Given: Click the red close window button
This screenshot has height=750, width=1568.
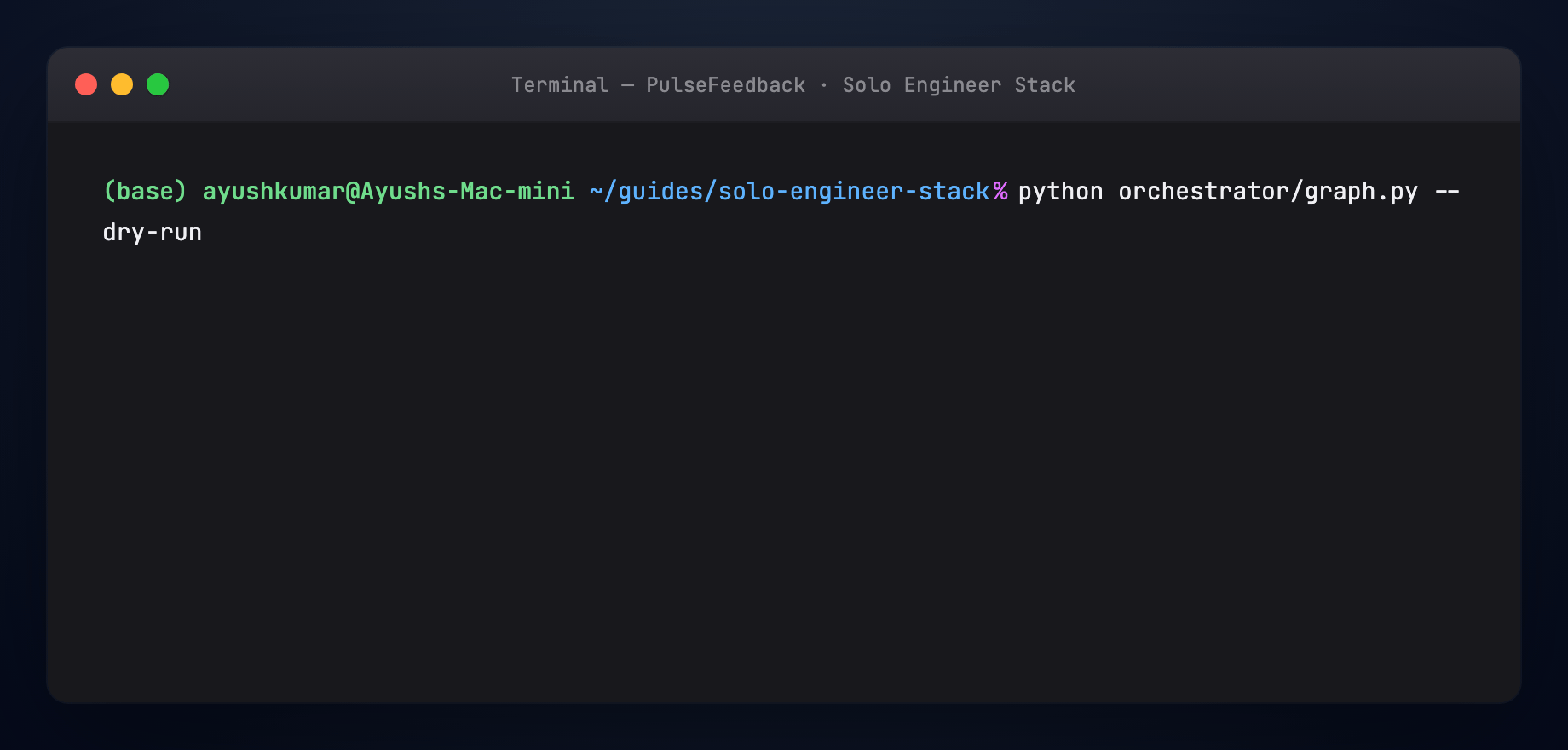Looking at the screenshot, I should click(86, 84).
